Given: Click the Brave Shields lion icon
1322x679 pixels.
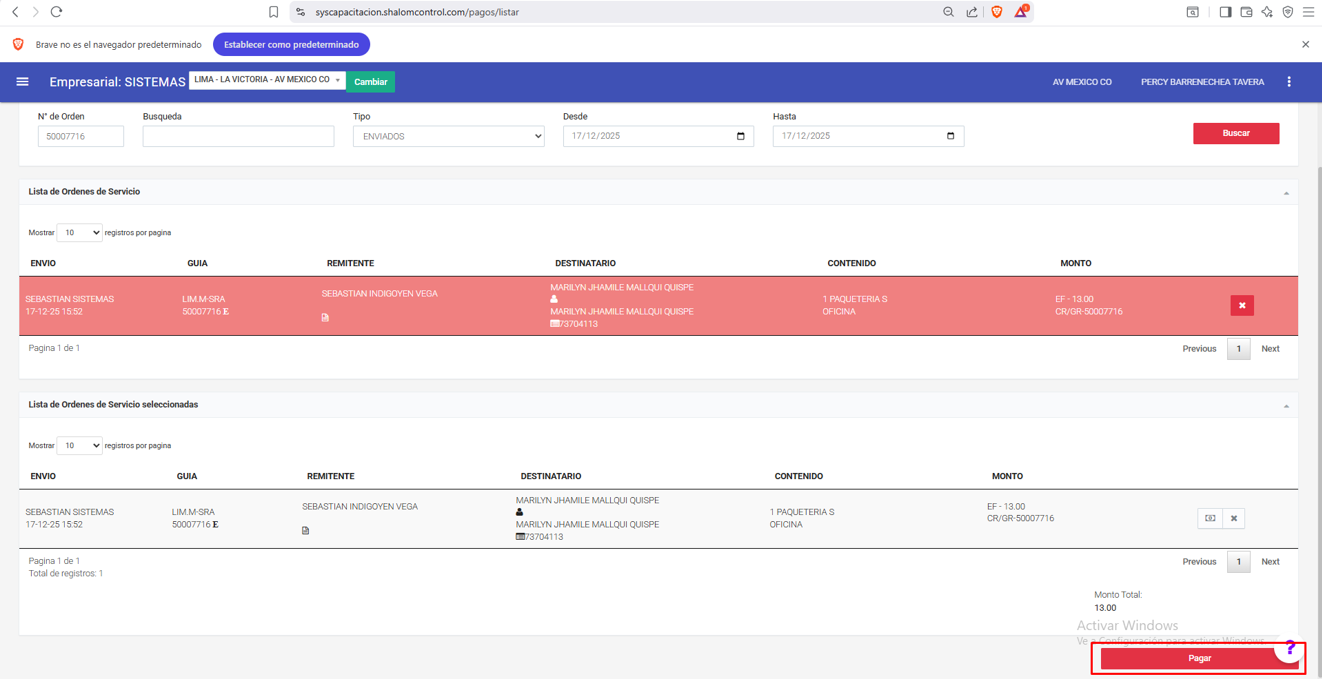Looking at the screenshot, I should 996,12.
